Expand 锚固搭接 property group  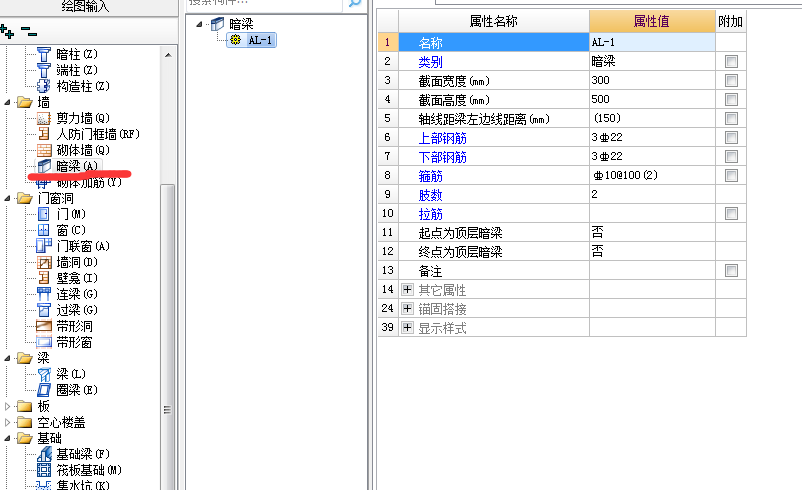407,308
